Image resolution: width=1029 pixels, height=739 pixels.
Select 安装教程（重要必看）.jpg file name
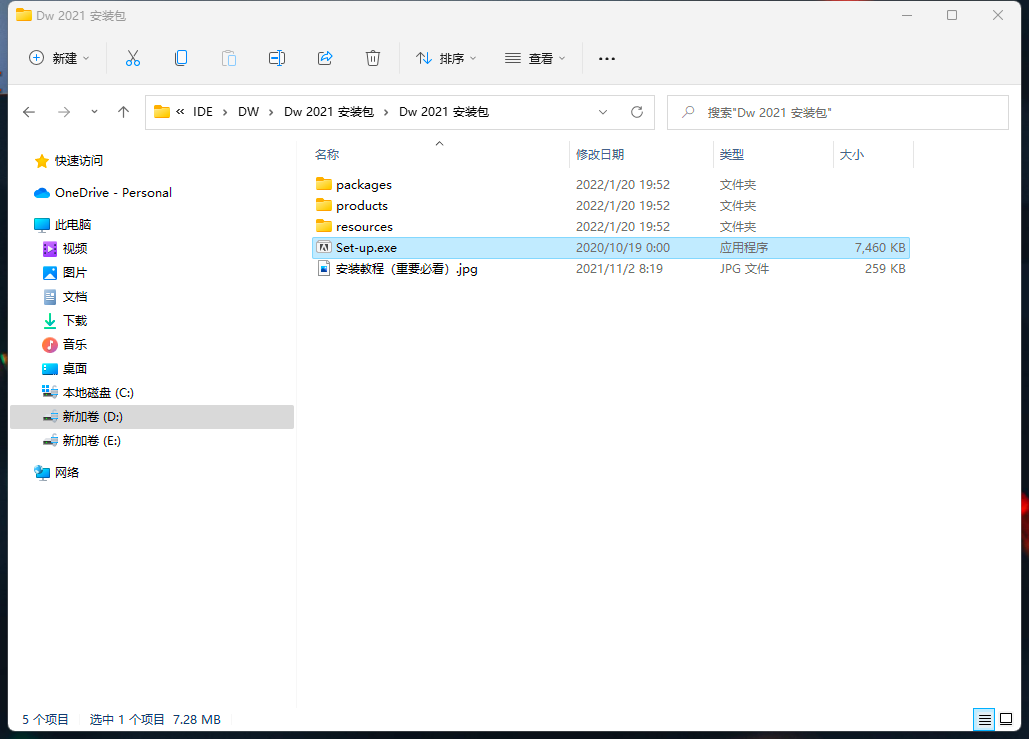point(407,268)
